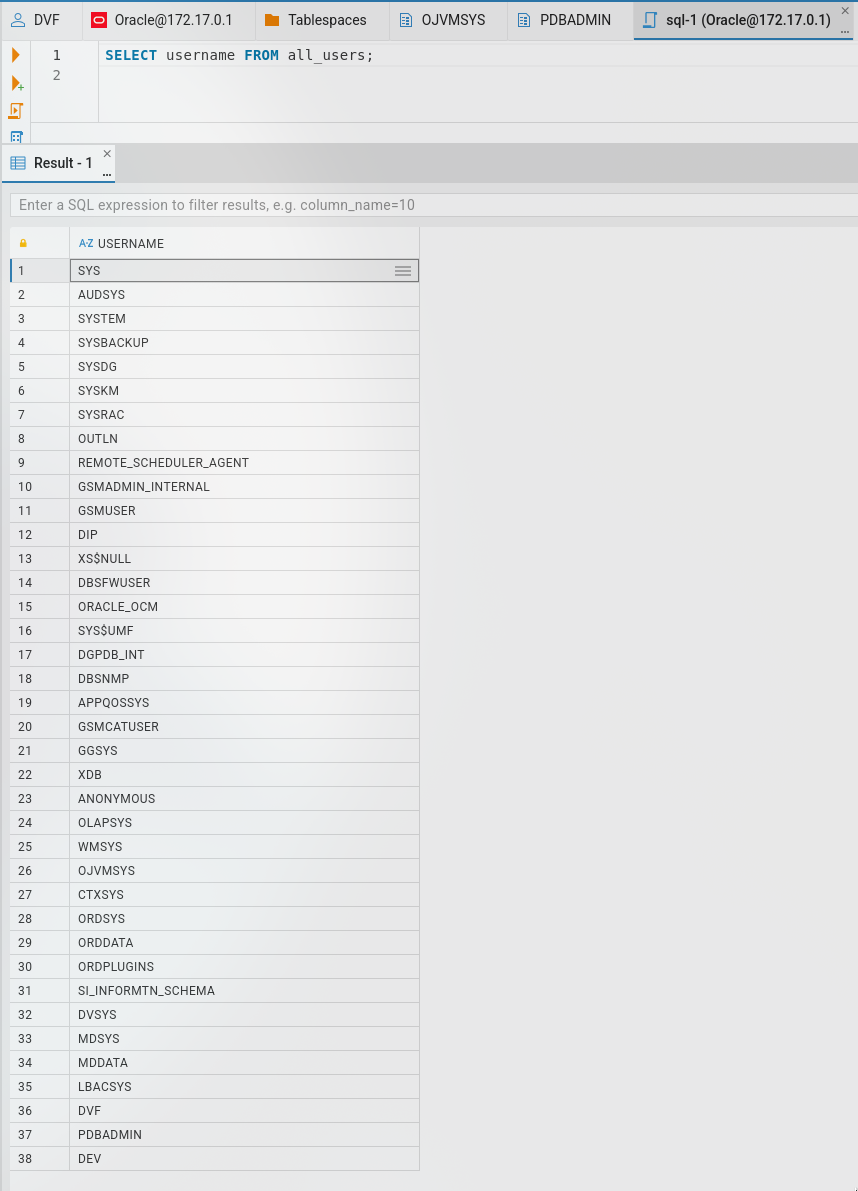Viewport: 858px width, 1191px height.
Task: Select the SYSDG cell
Action: click(x=244, y=367)
